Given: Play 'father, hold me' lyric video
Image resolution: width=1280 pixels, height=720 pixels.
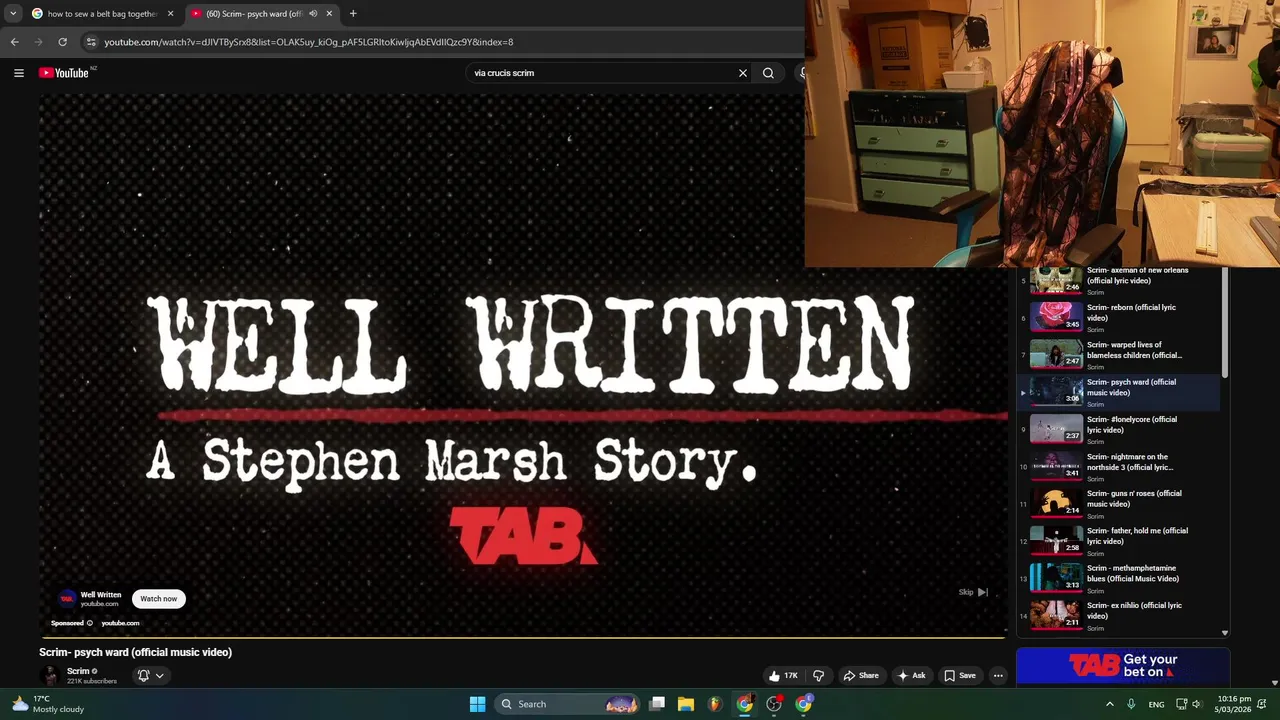Looking at the screenshot, I should [1118, 541].
